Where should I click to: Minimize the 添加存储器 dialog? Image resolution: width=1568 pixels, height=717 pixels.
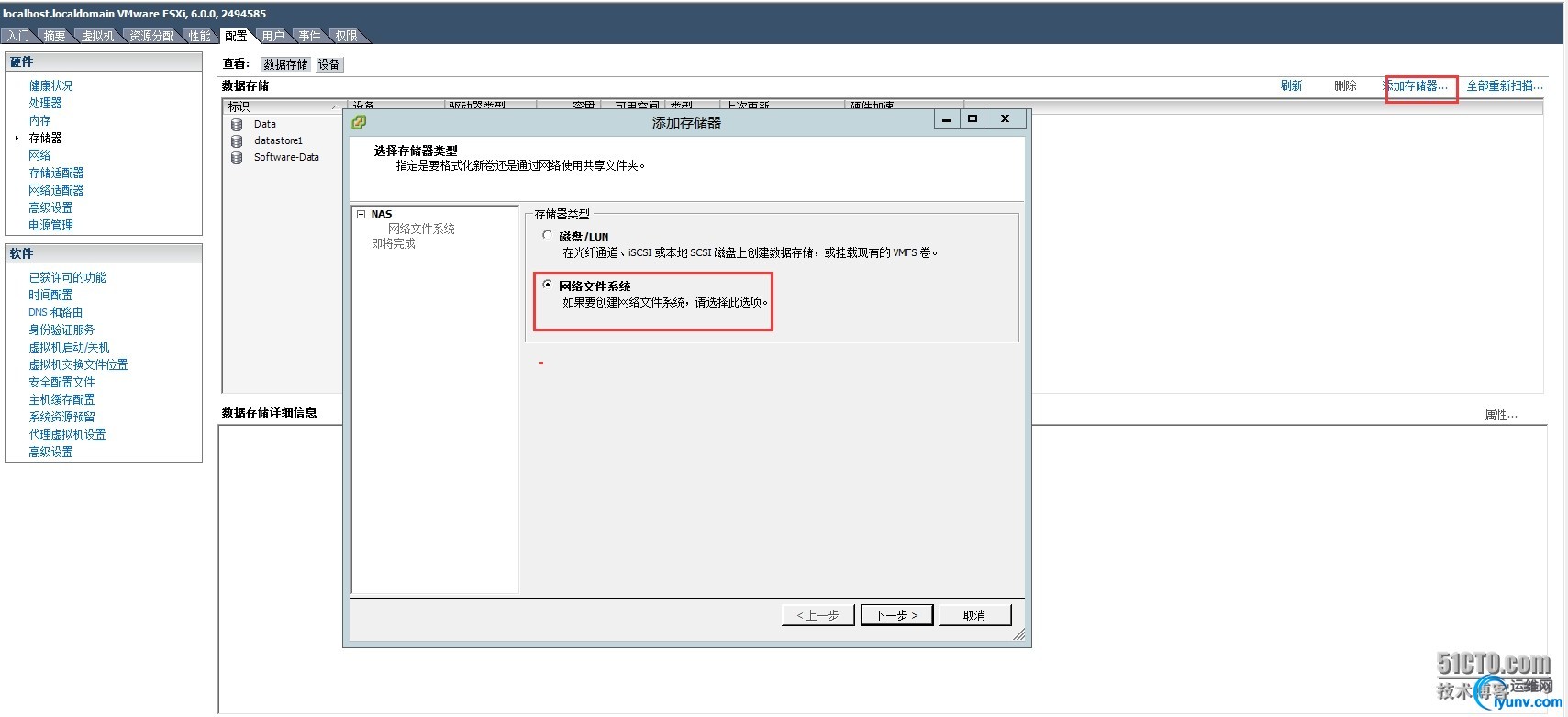pos(948,118)
